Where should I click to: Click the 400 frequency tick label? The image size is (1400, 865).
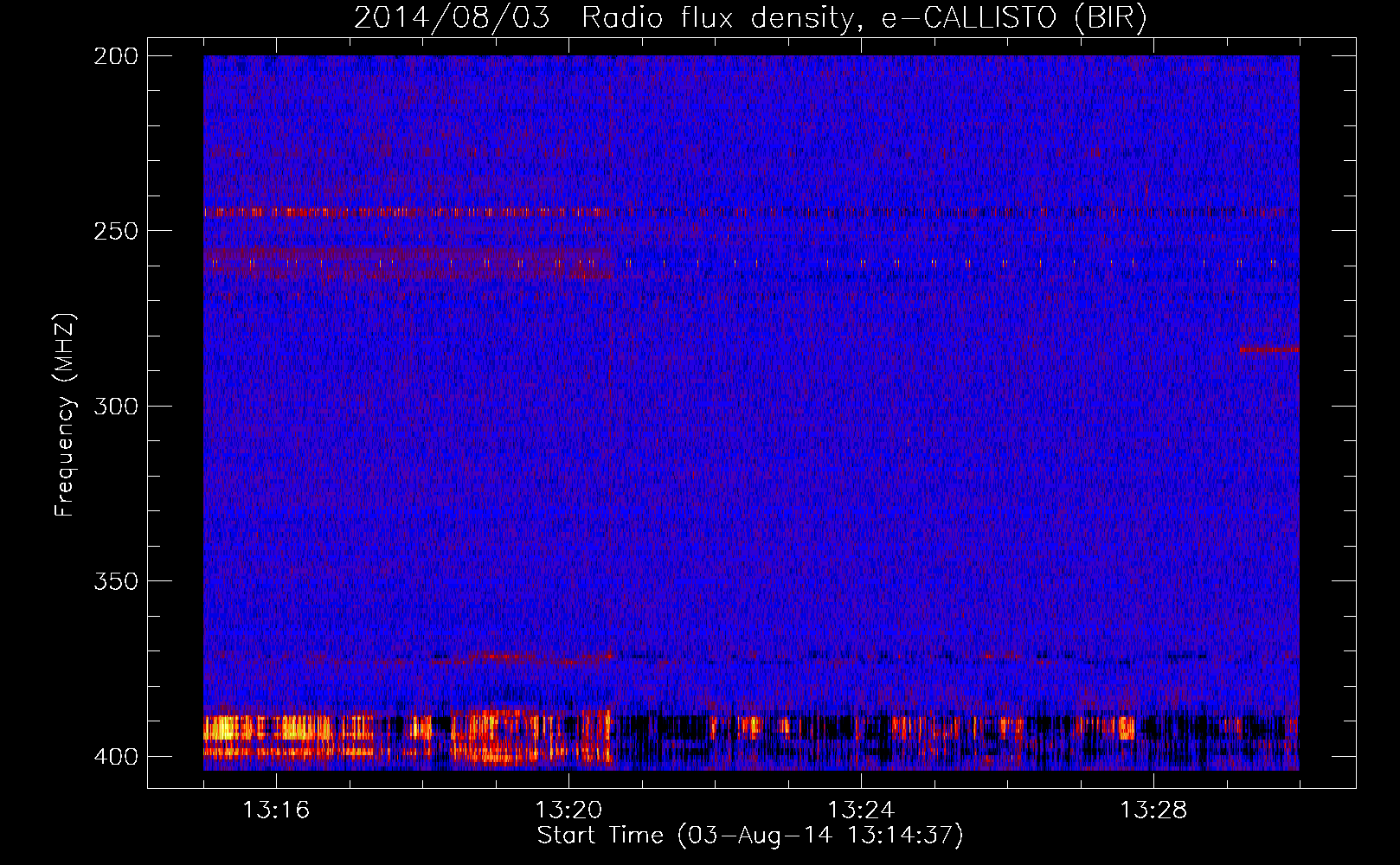116,757
